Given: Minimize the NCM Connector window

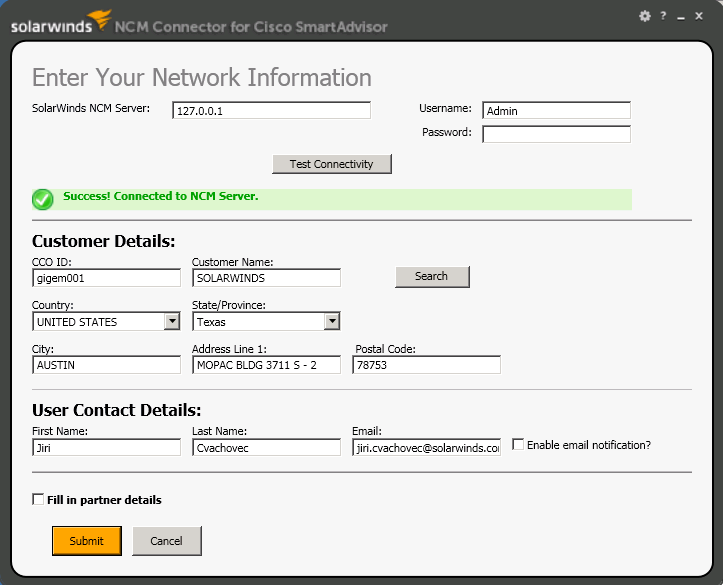Looking at the screenshot, I should click(x=681, y=18).
